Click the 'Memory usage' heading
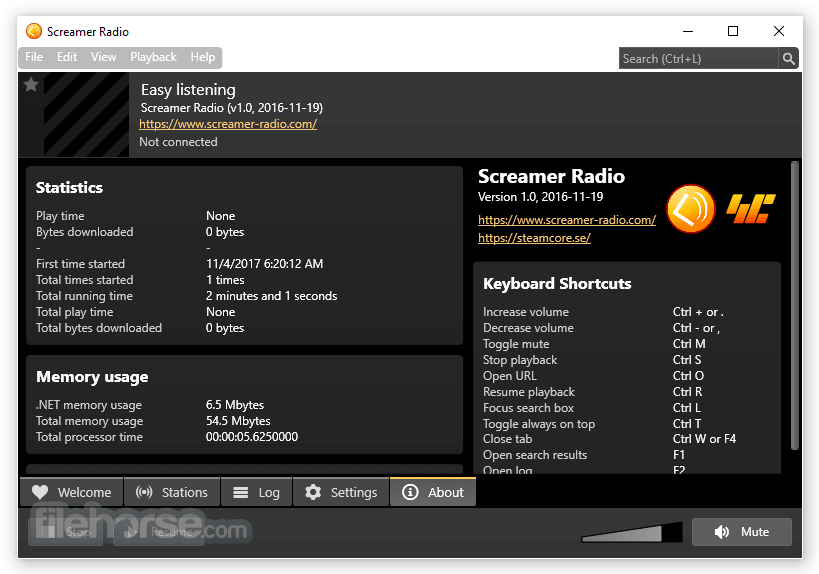Image resolution: width=819 pixels, height=574 pixels. tap(92, 377)
